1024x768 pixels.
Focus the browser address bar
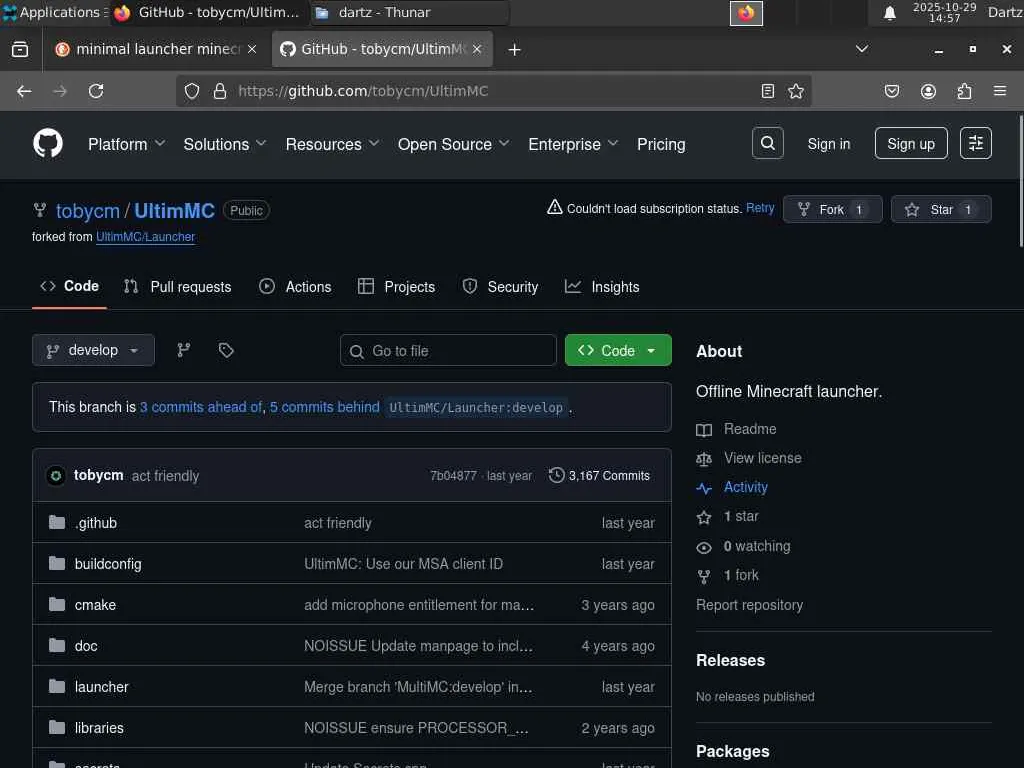(493, 91)
